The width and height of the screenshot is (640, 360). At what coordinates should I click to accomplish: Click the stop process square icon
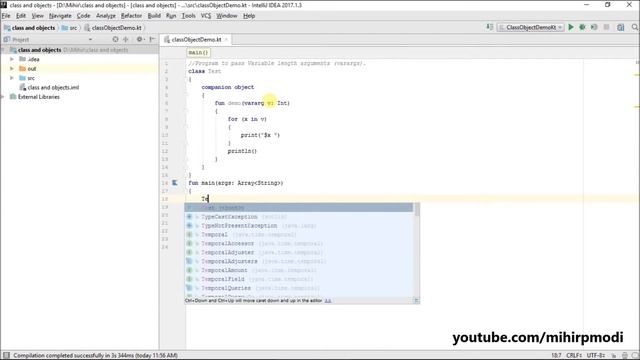pyautogui.click(x=607, y=27)
